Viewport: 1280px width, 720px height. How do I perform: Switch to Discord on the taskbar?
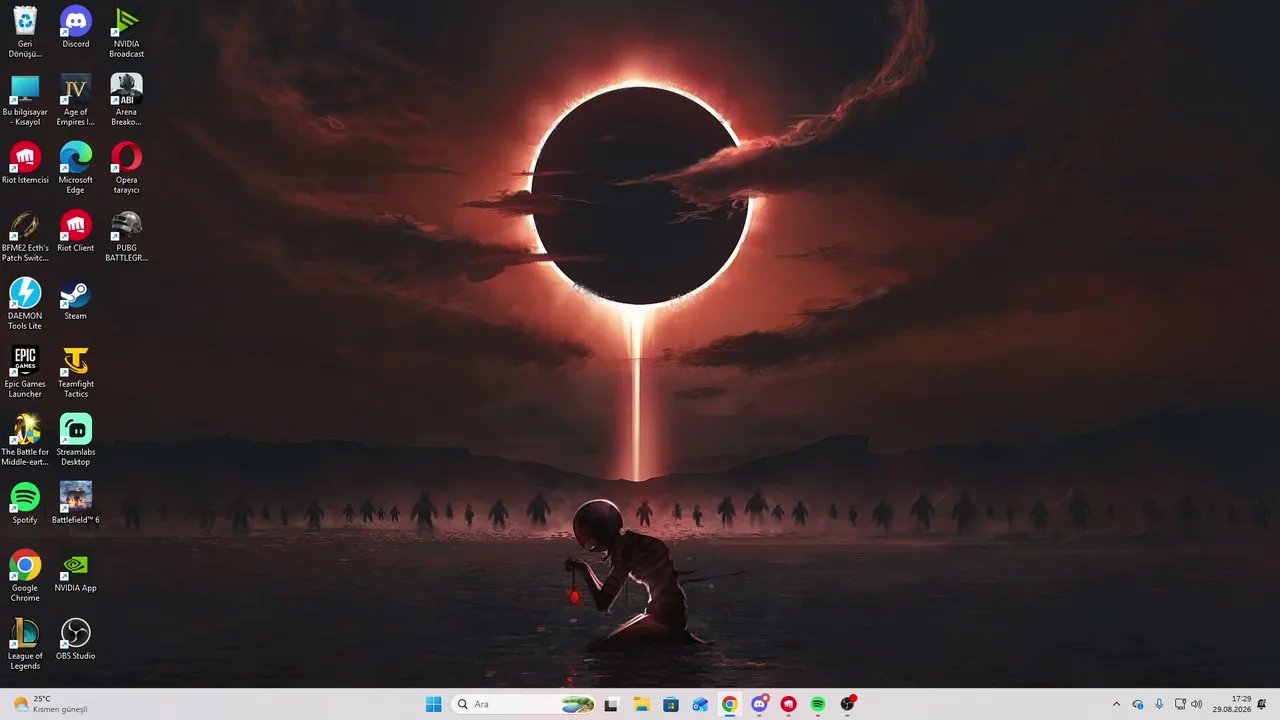point(759,704)
